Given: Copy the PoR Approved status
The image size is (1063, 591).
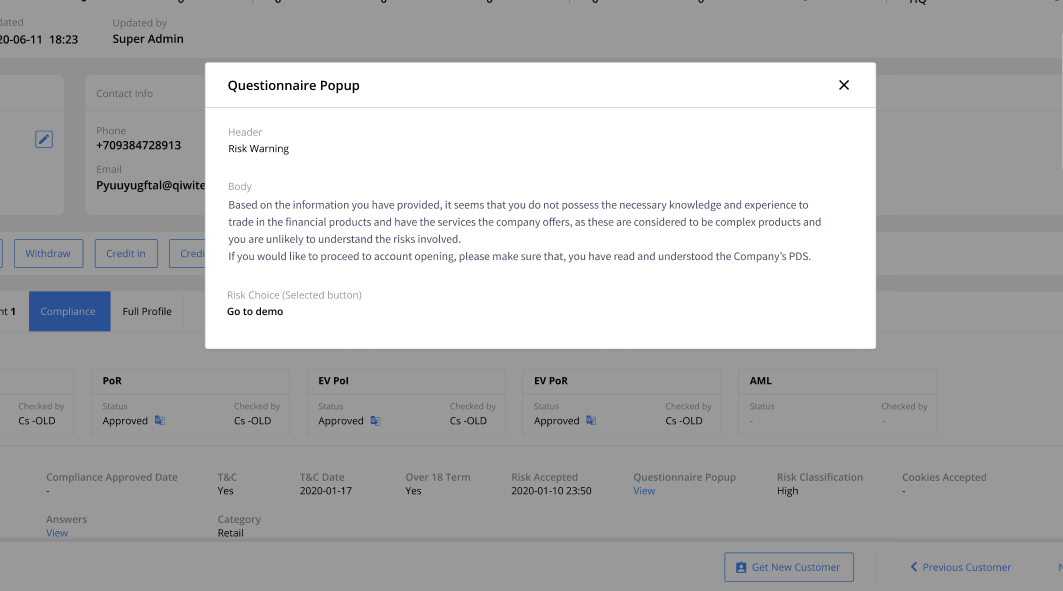Looking at the screenshot, I should (x=161, y=421).
